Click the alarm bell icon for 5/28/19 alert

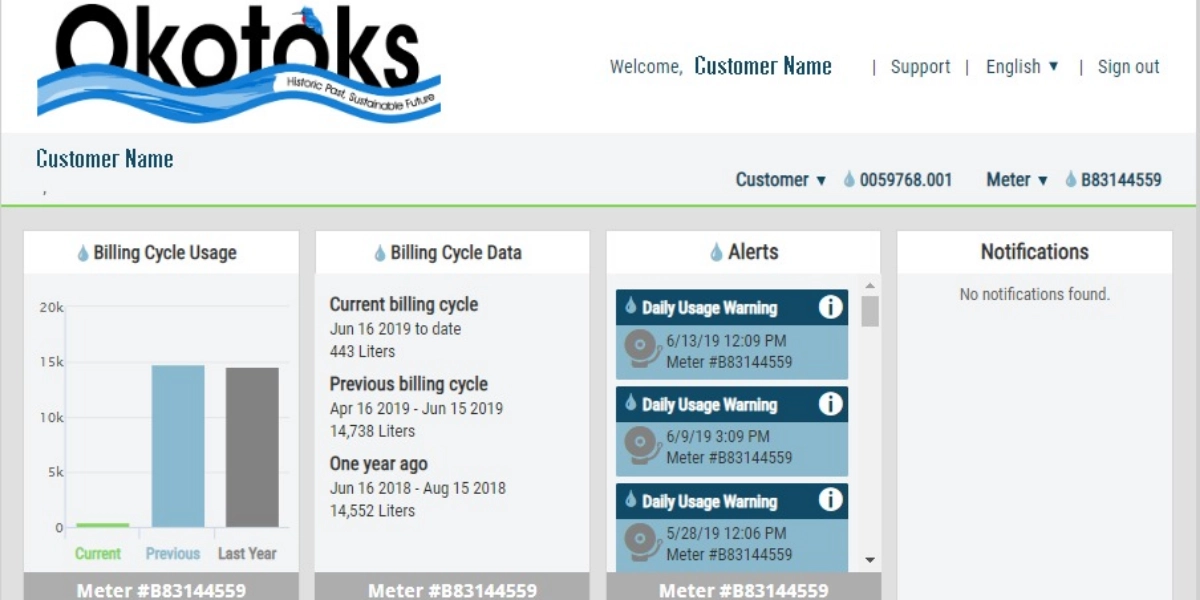tap(642, 543)
